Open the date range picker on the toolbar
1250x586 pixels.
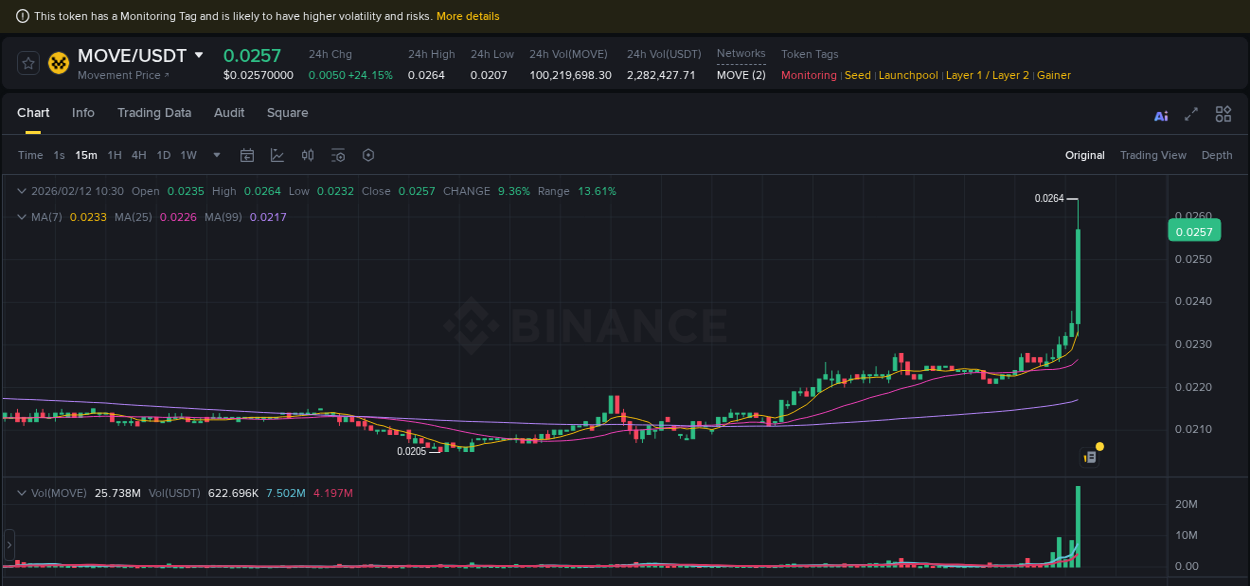coord(247,155)
